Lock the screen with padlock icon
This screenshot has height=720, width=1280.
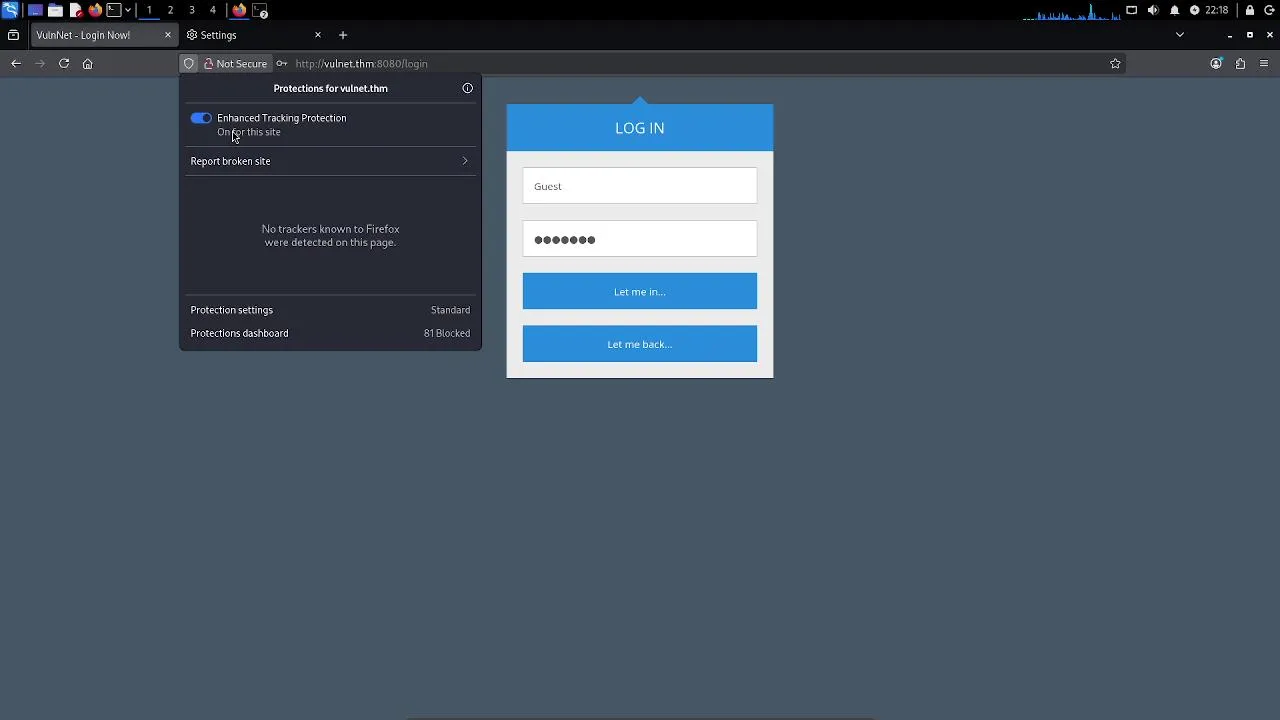pos(1250,10)
